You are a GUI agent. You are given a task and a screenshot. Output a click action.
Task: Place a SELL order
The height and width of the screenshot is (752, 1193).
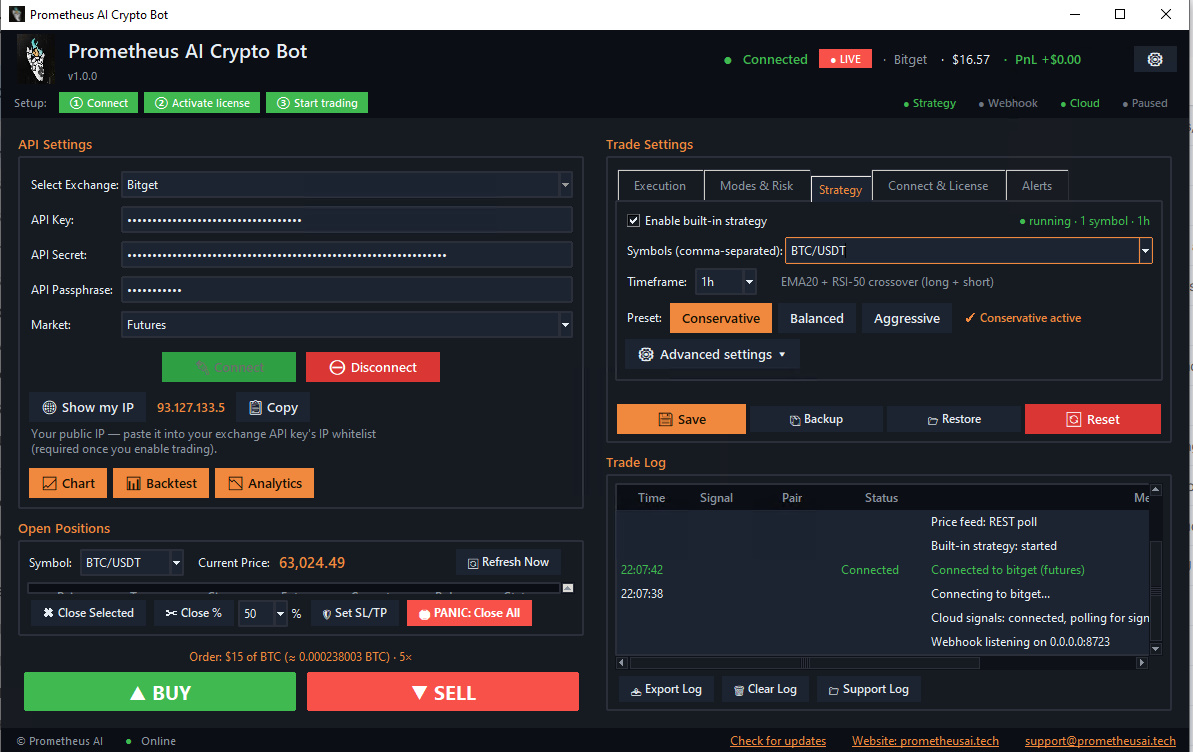tap(443, 692)
